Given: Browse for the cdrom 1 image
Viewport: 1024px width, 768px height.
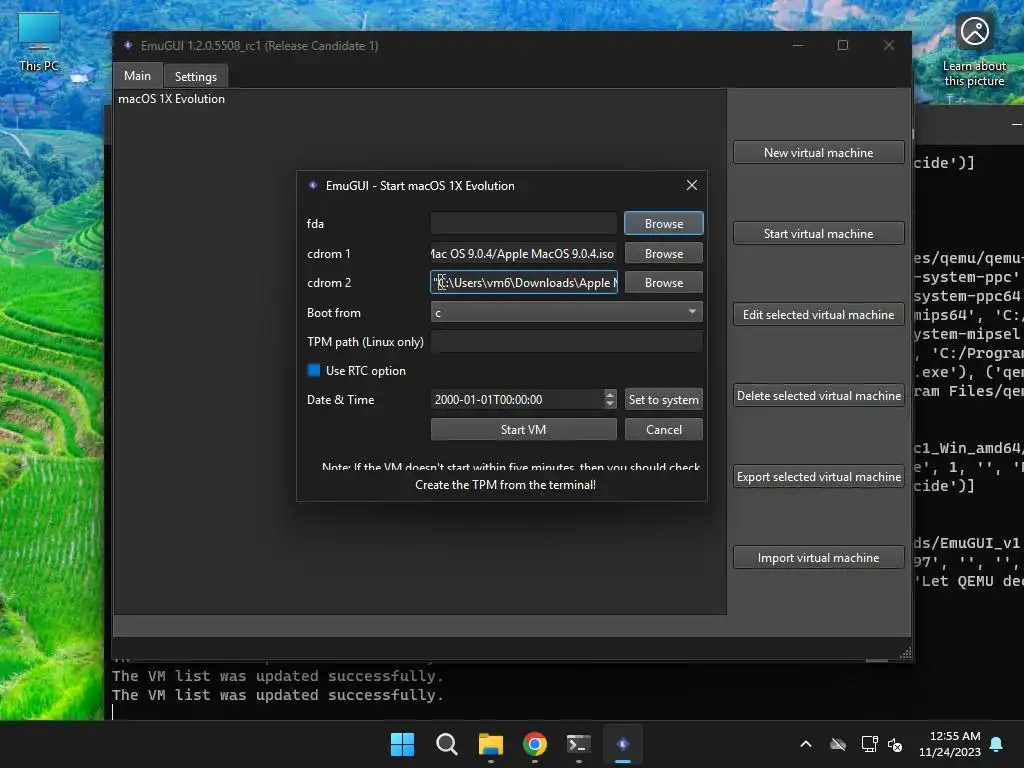Looking at the screenshot, I should [664, 253].
